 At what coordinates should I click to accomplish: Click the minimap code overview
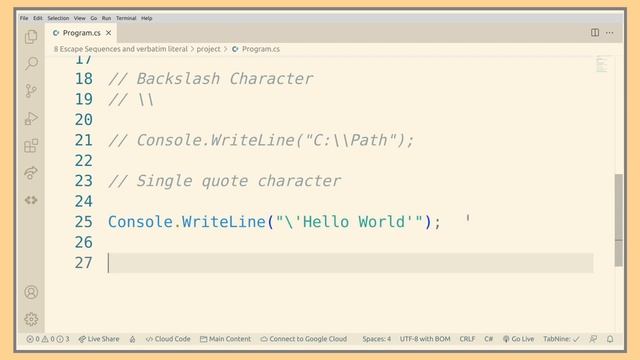pyautogui.click(x=602, y=64)
